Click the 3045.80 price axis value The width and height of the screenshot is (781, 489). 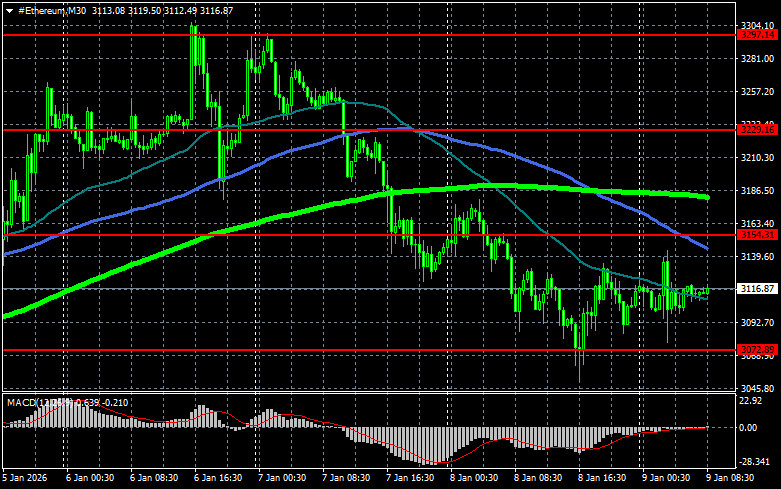tap(757, 388)
